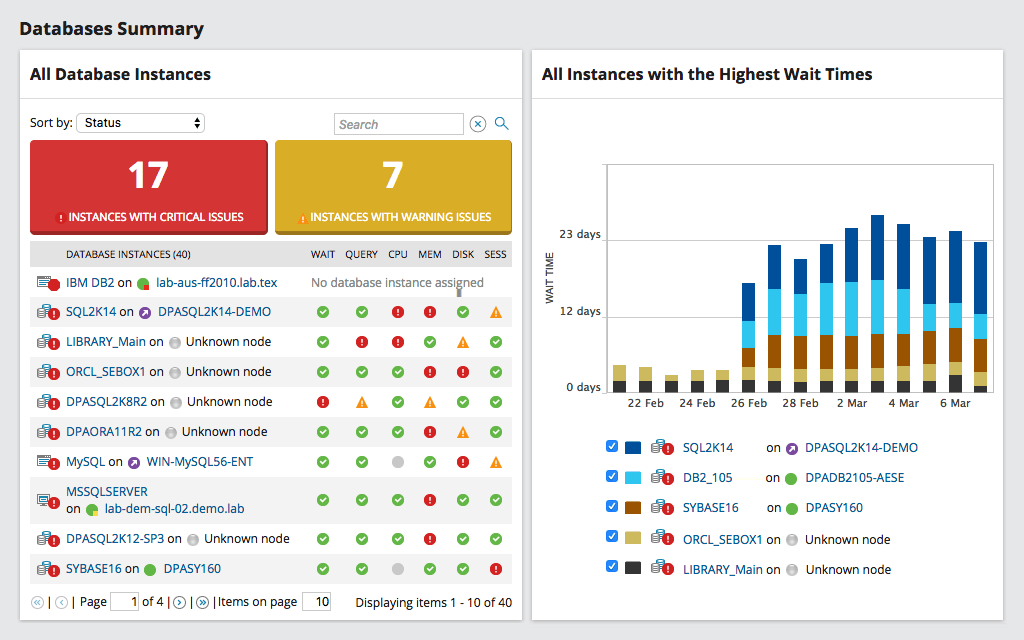Screen dimensions: 1024x640
Task: Click the red Instances With Critical Issues panel
Action: pyautogui.click(x=148, y=187)
